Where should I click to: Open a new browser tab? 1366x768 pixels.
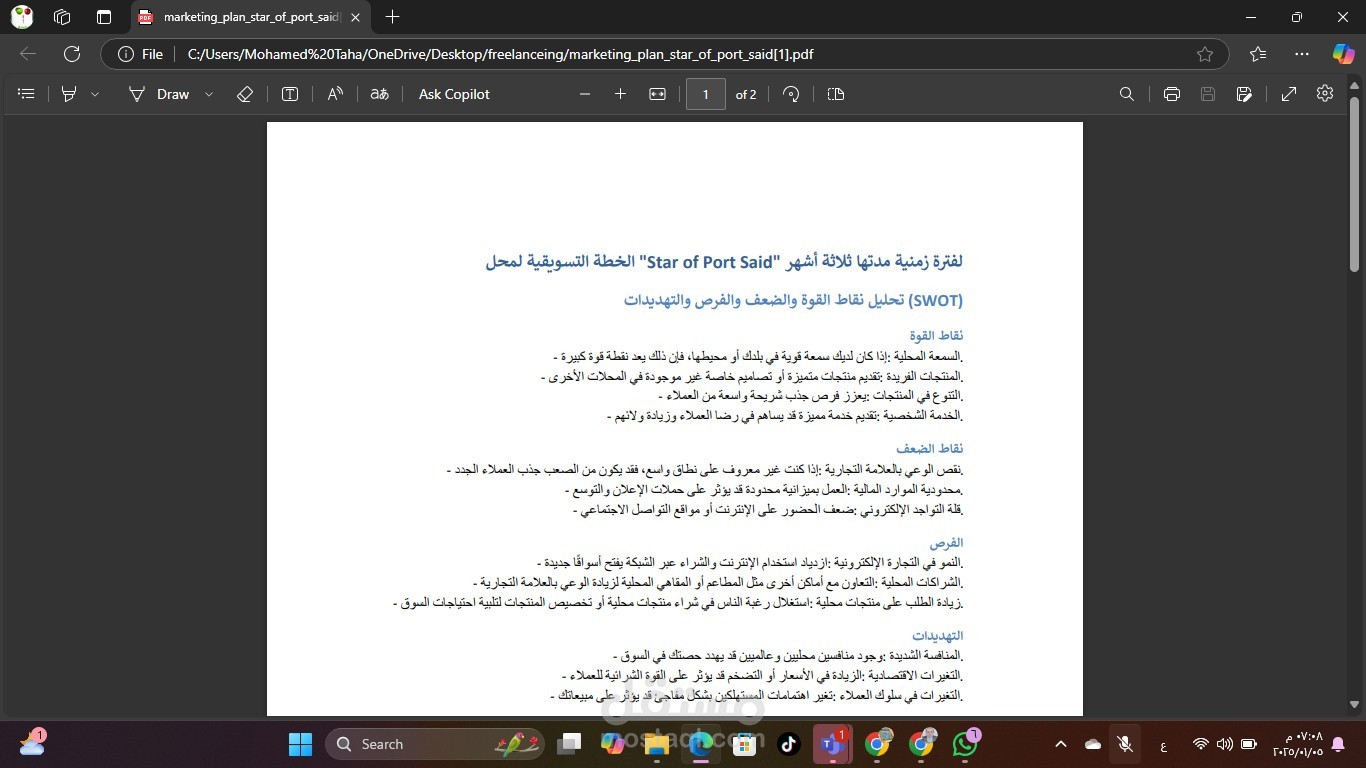(393, 17)
